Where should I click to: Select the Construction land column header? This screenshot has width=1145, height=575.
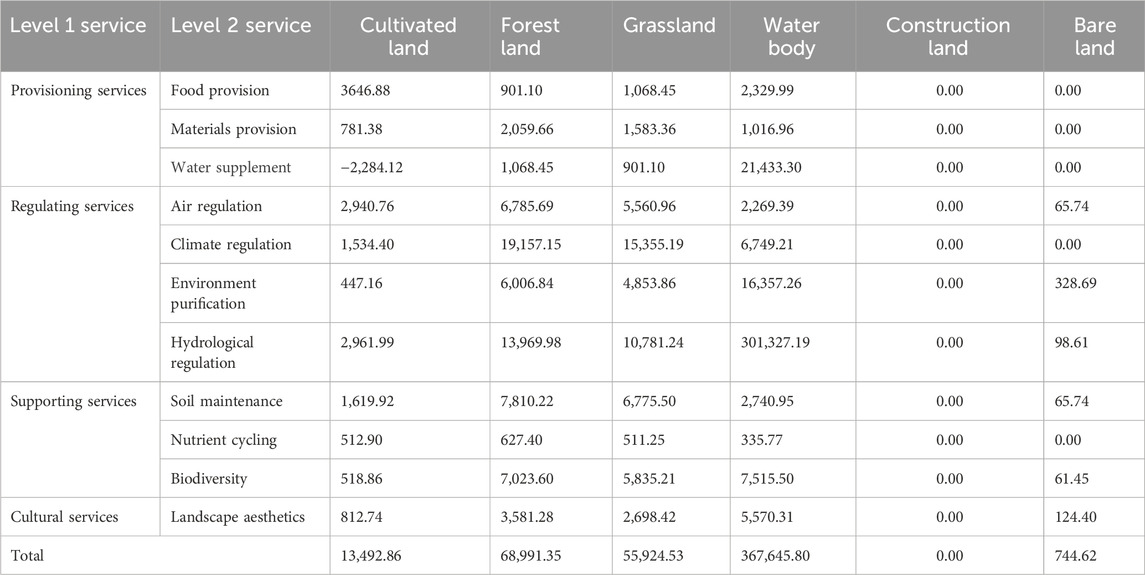(x=948, y=37)
